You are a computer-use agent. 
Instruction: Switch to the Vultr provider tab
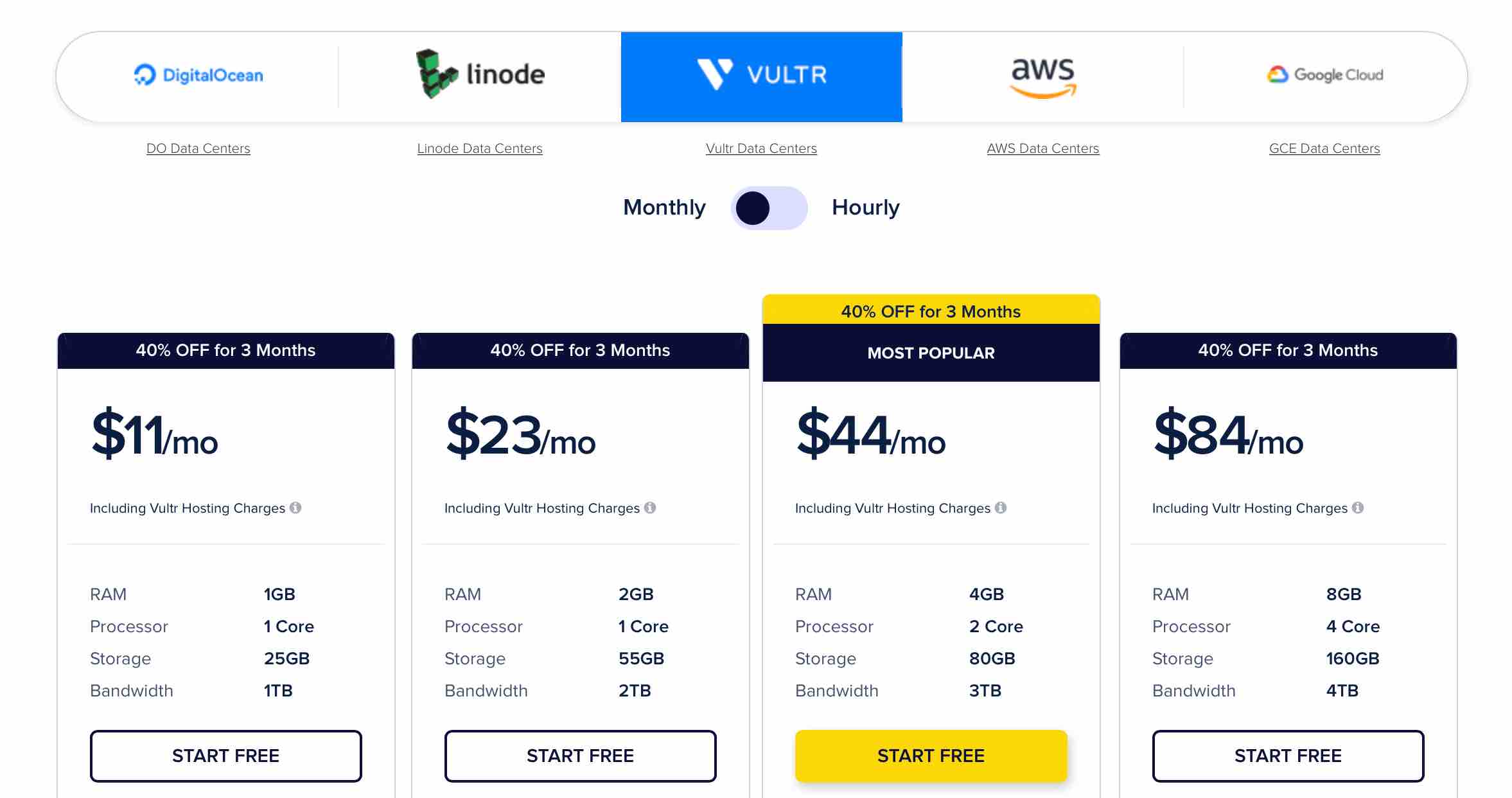click(762, 77)
